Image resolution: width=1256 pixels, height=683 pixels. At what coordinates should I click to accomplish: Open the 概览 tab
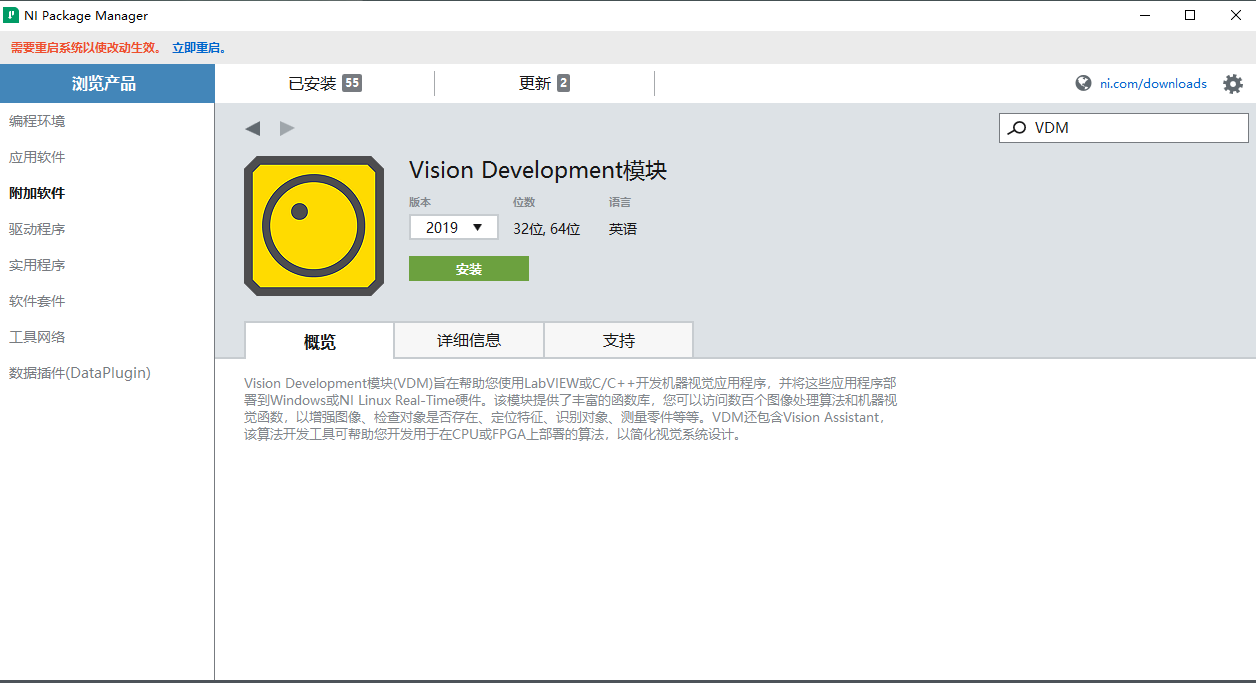pyautogui.click(x=319, y=341)
